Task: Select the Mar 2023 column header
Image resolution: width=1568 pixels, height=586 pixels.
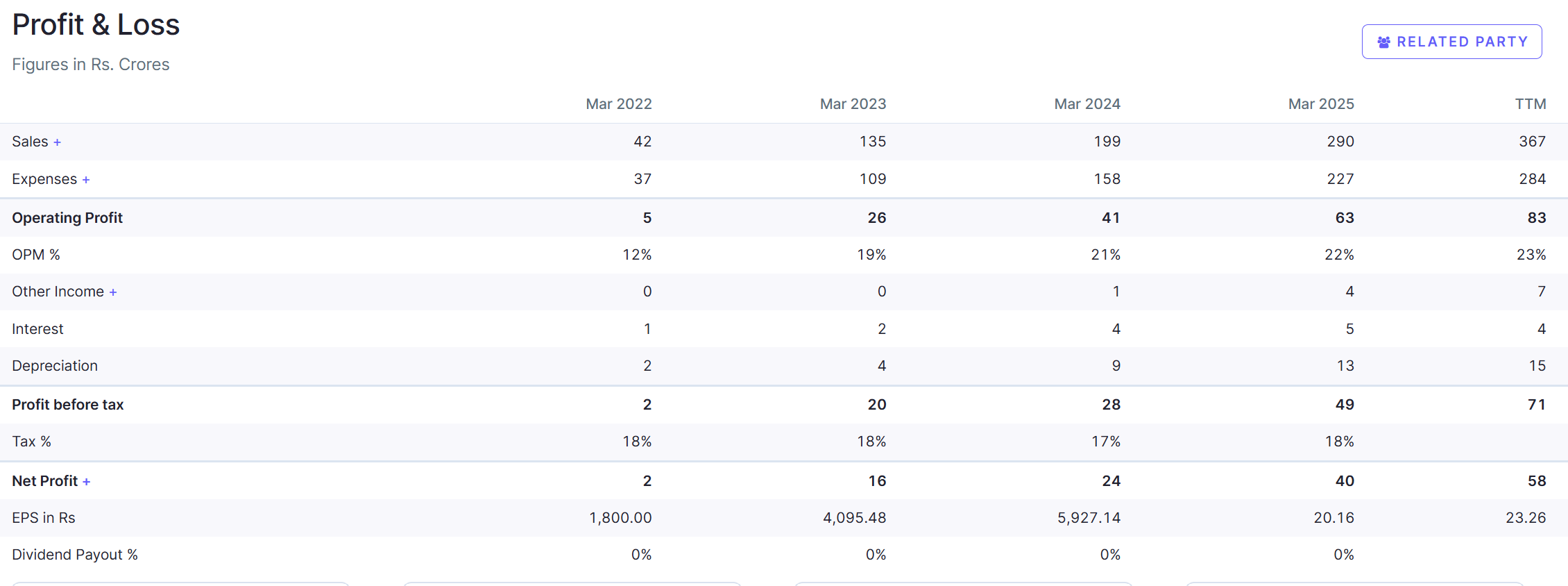Action: (x=853, y=104)
